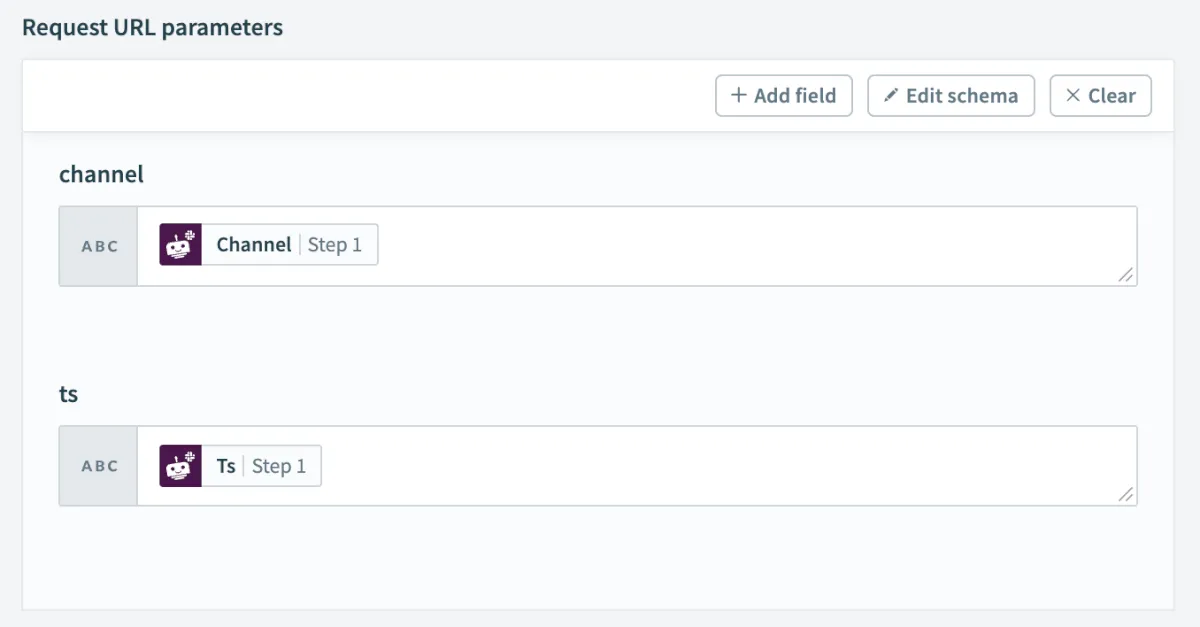Click the resize handle of the channel field
Screen dimensions: 1200x627
click(x=1126, y=275)
